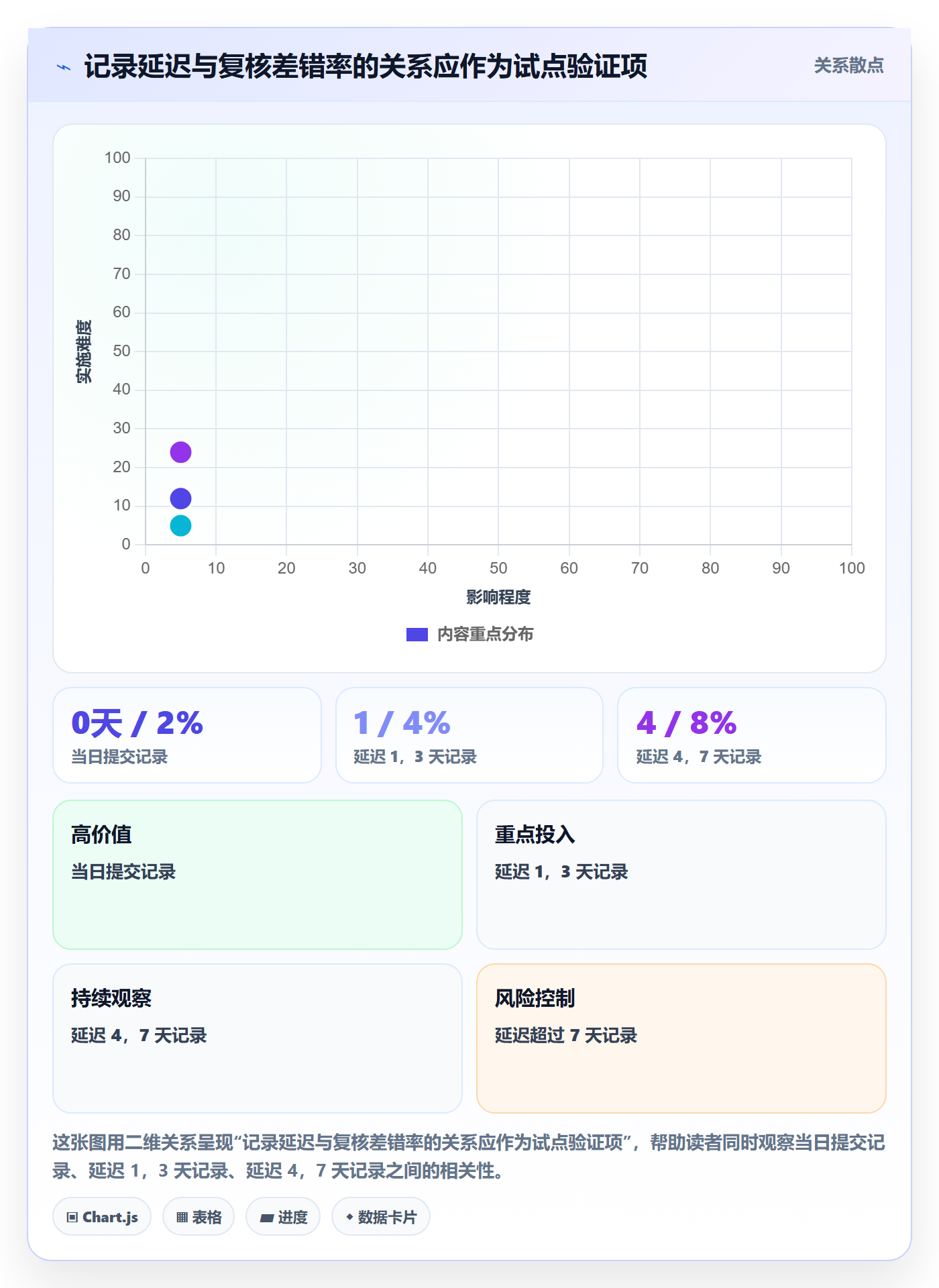This screenshot has width=939, height=1288.
Task: Click the 数据卡片 tag chip
Action: tap(381, 1217)
